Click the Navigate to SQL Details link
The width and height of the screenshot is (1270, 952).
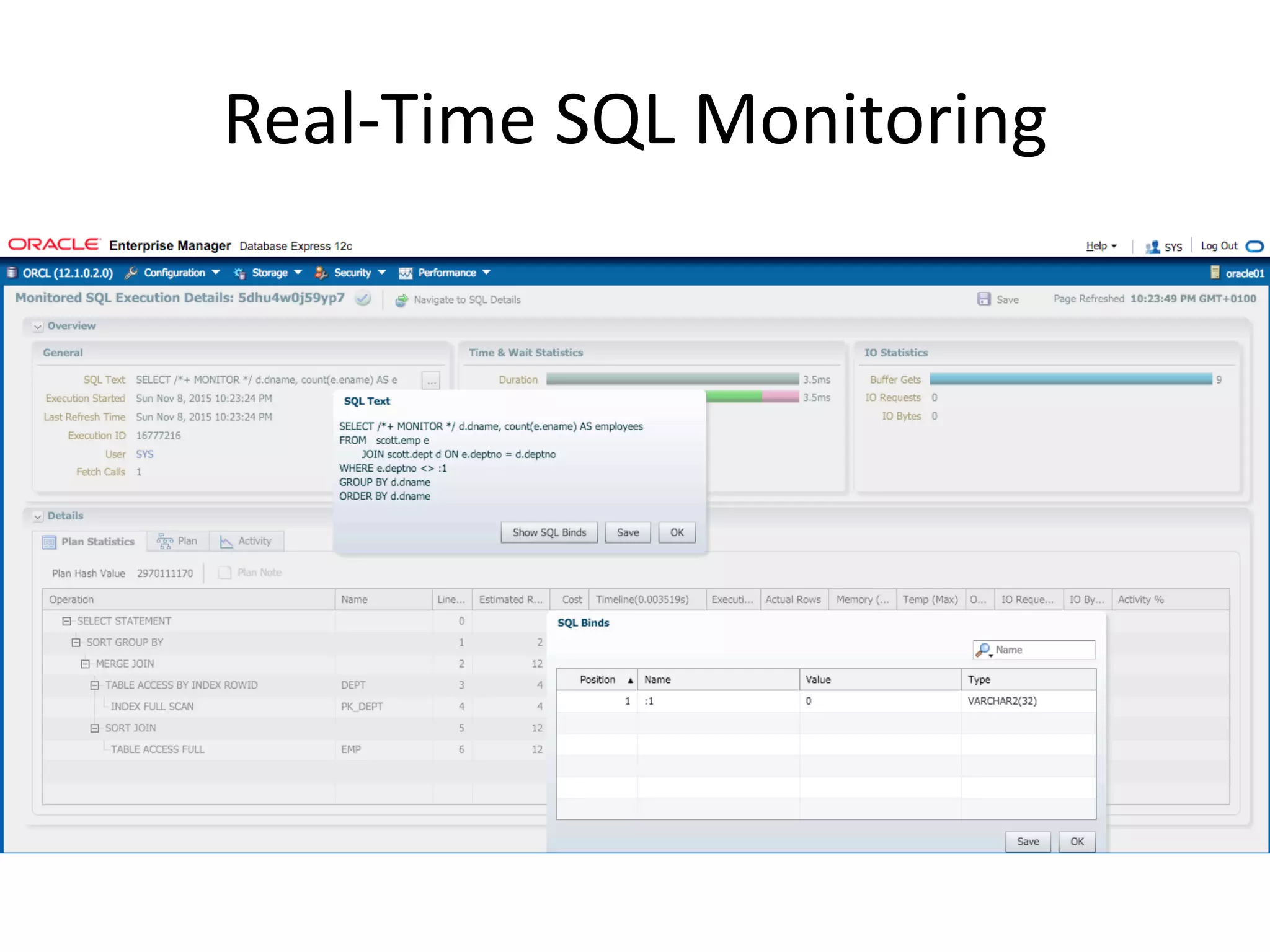[467, 300]
